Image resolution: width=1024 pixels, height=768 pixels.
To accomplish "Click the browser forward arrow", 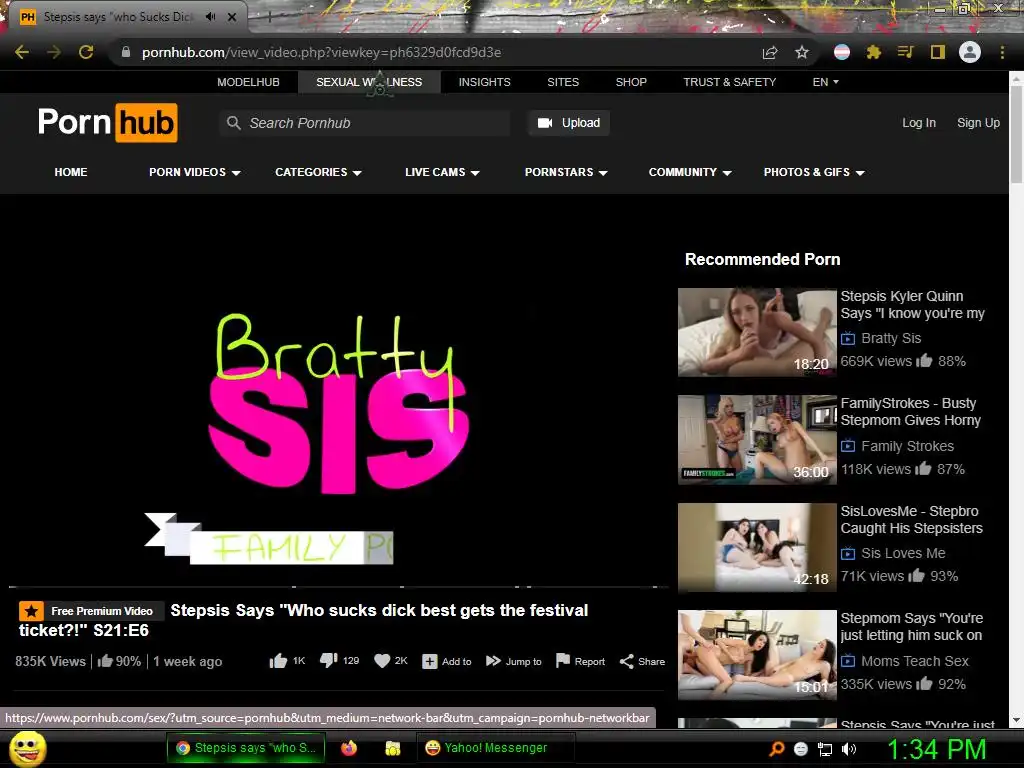I will click(x=54, y=52).
